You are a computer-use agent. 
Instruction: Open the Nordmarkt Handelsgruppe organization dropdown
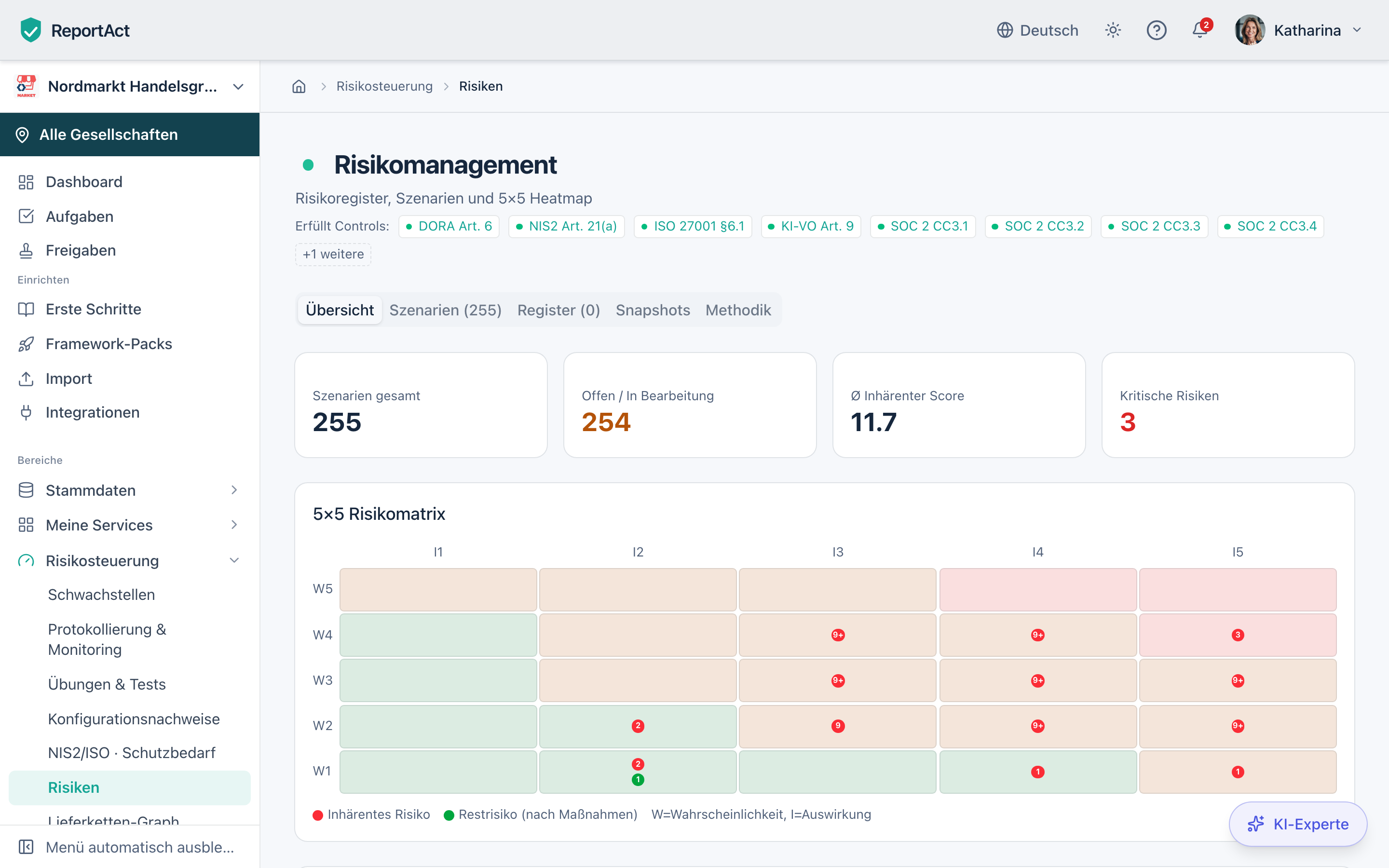click(x=130, y=86)
